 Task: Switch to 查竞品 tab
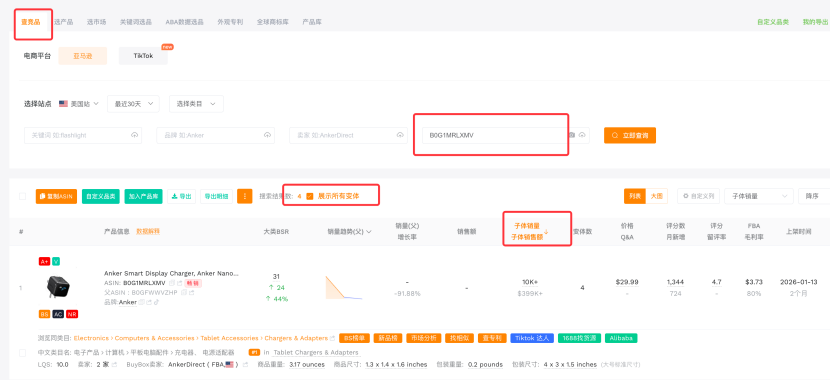coord(31,22)
